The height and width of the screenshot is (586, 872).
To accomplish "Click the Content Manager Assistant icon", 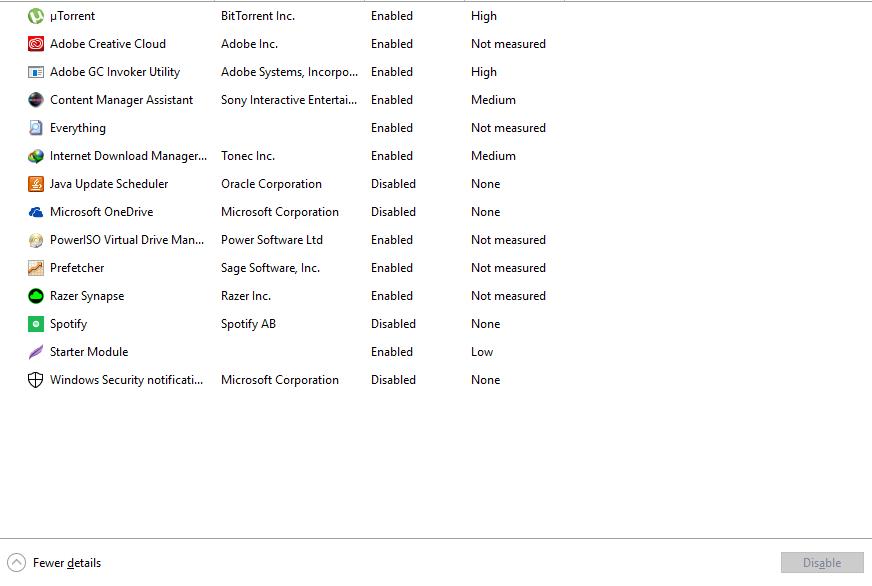I will [36, 100].
